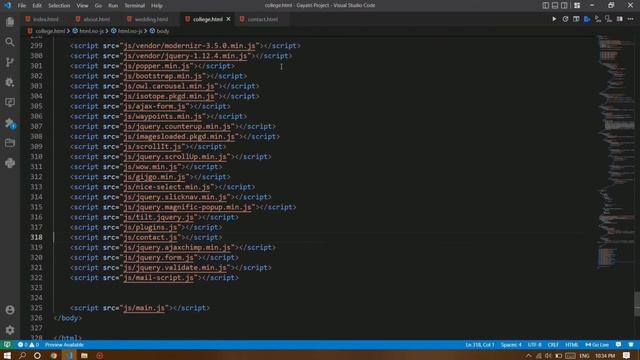640x360 pixels.
Task: Open the Terminal menu
Action: (135, 6)
